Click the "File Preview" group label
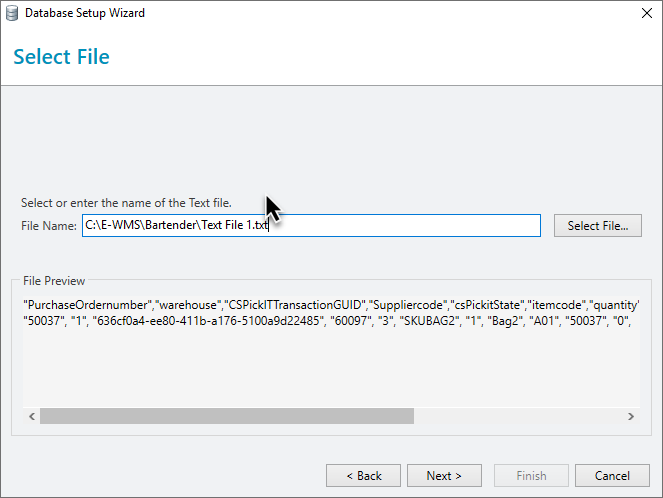The width and height of the screenshot is (663, 498). (54, 281)
